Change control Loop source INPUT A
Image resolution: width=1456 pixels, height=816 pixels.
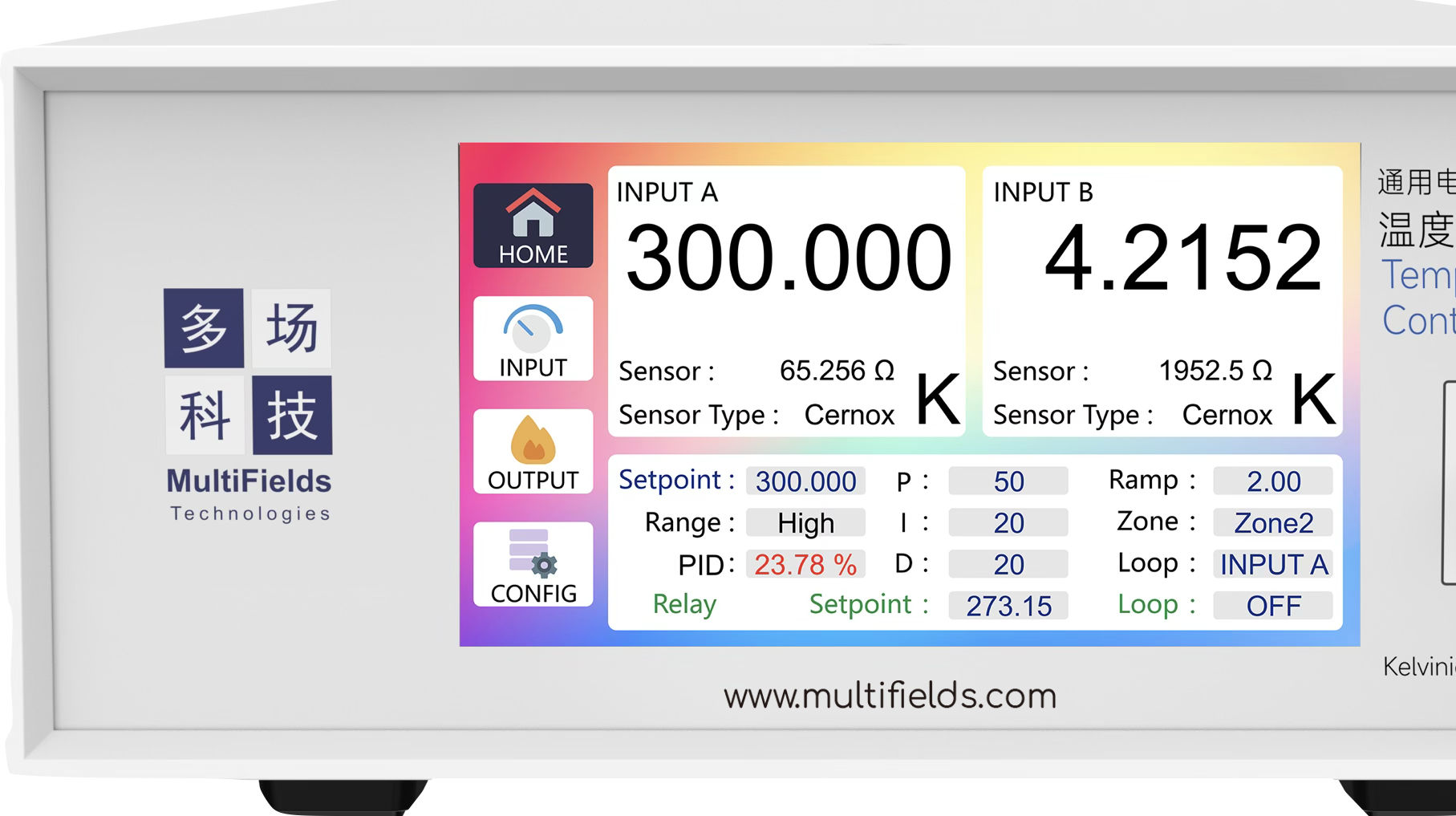click(1272, 565)
